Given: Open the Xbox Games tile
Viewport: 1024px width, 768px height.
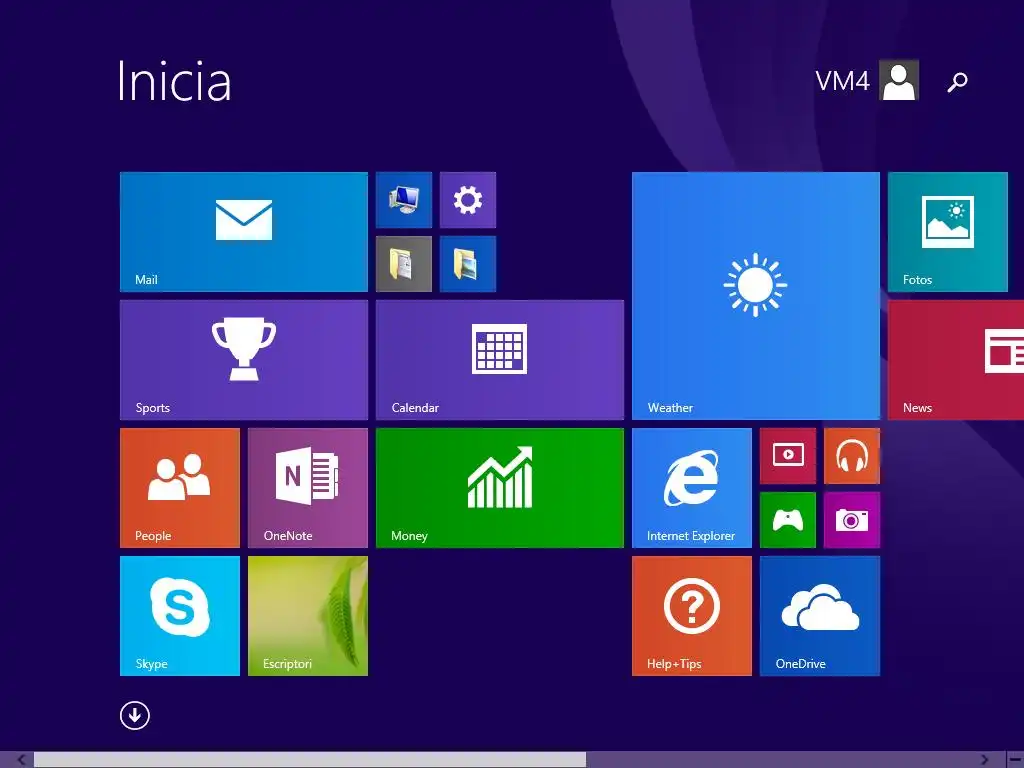Looking at the screenshot, I should 788,520.
